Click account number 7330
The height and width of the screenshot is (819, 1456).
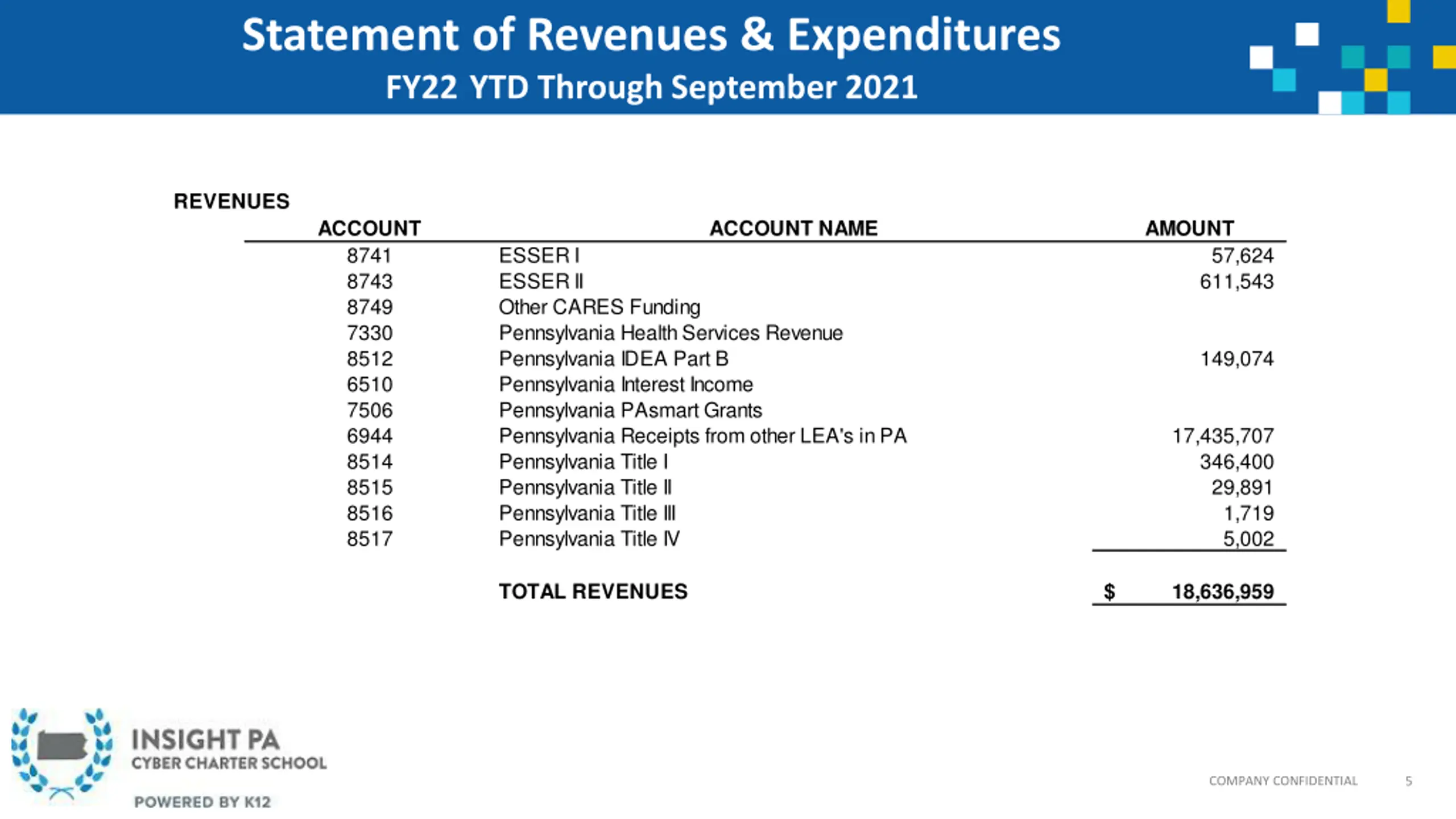coord(370,333)
